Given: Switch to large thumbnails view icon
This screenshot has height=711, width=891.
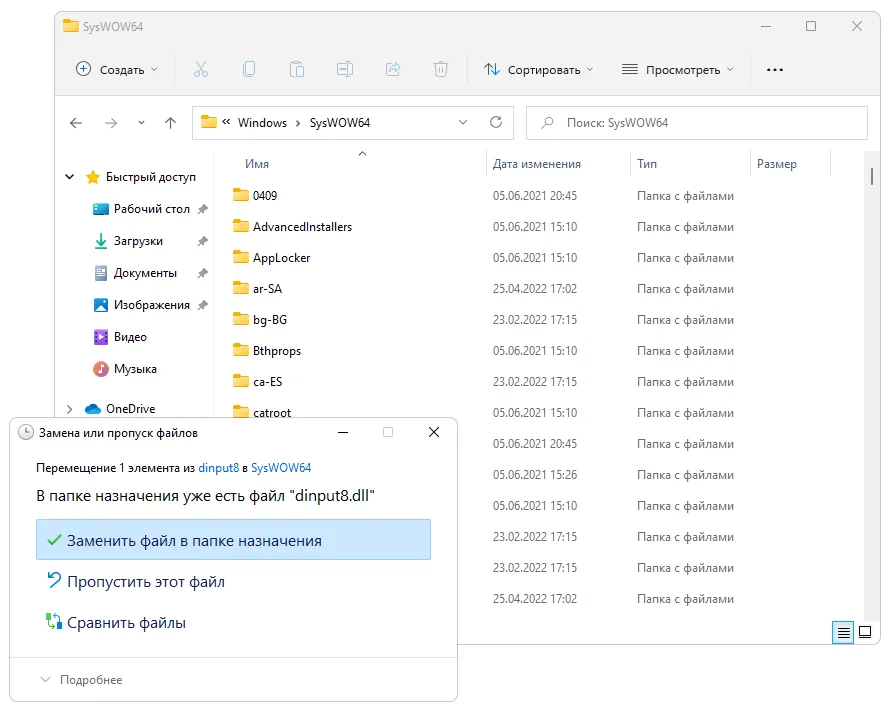Looking at the screenshot, I should point(865,632).
